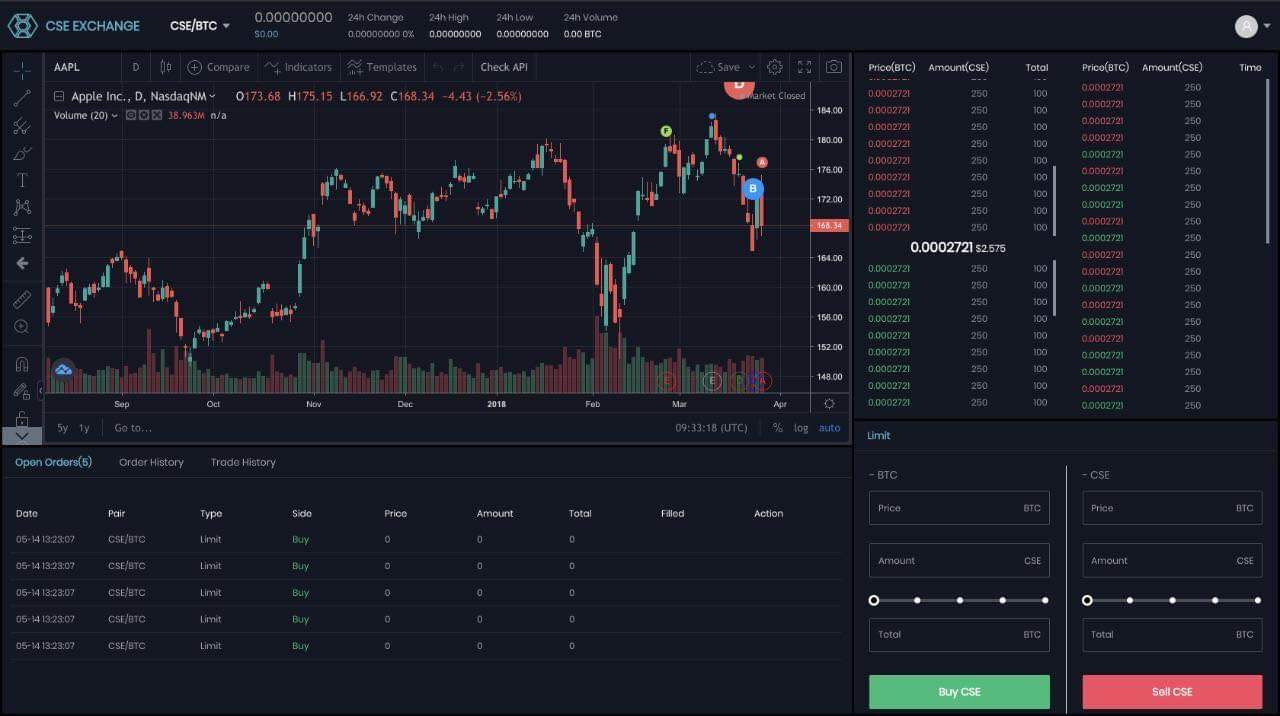The image size is (1280, 716).
Task: Toggle percent scale on chart
Action: 778,428
